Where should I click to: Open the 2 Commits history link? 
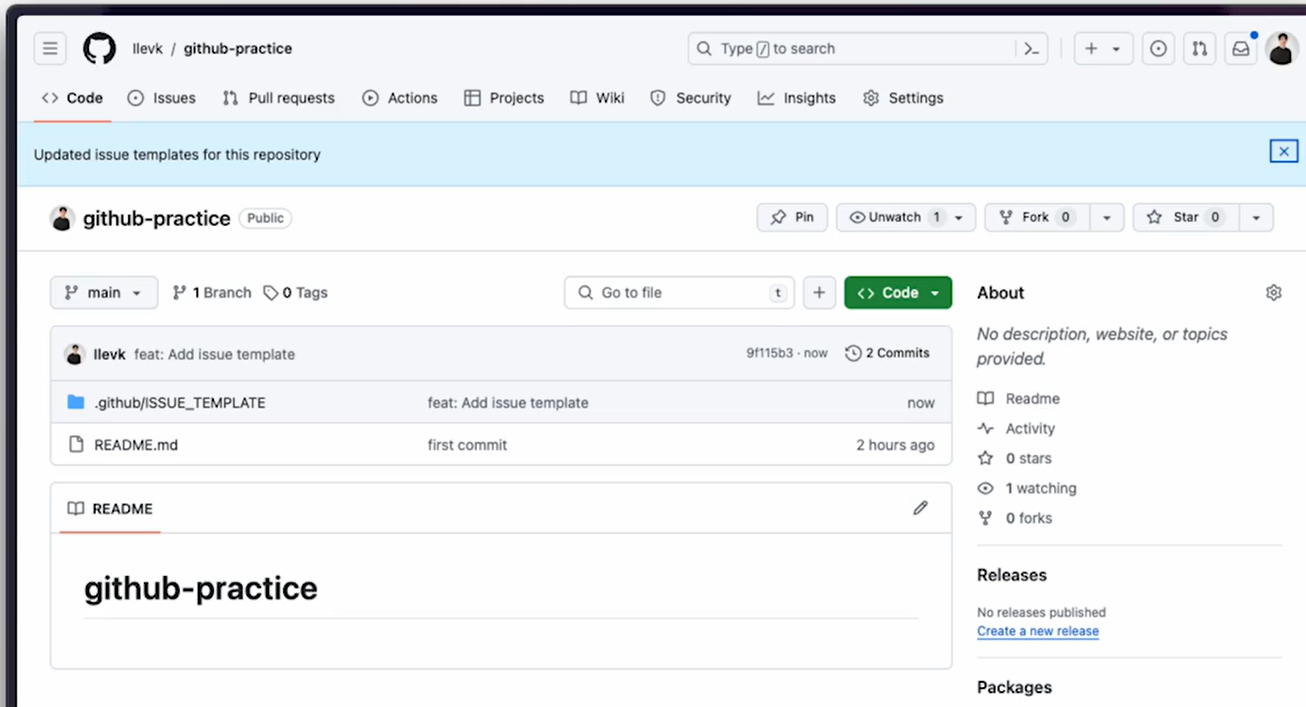click(888, 353)
